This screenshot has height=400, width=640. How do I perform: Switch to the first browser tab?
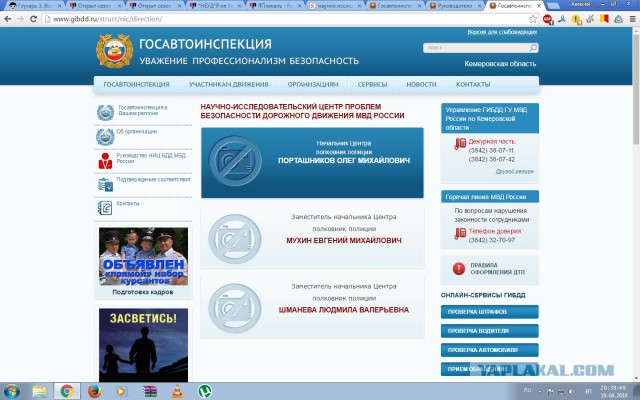tap(33, 6)
